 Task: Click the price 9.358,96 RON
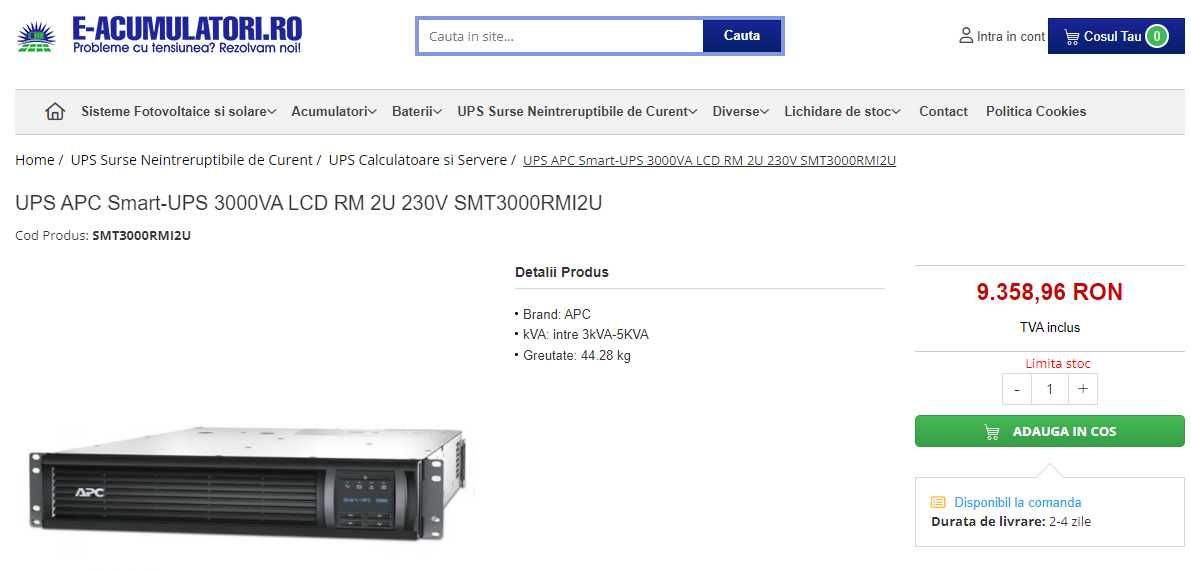point(1050,292)
